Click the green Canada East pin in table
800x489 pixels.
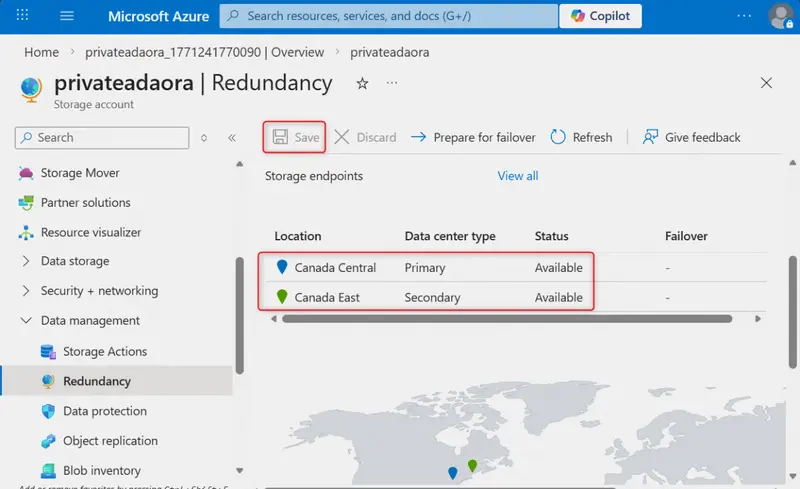pos(282,297)
